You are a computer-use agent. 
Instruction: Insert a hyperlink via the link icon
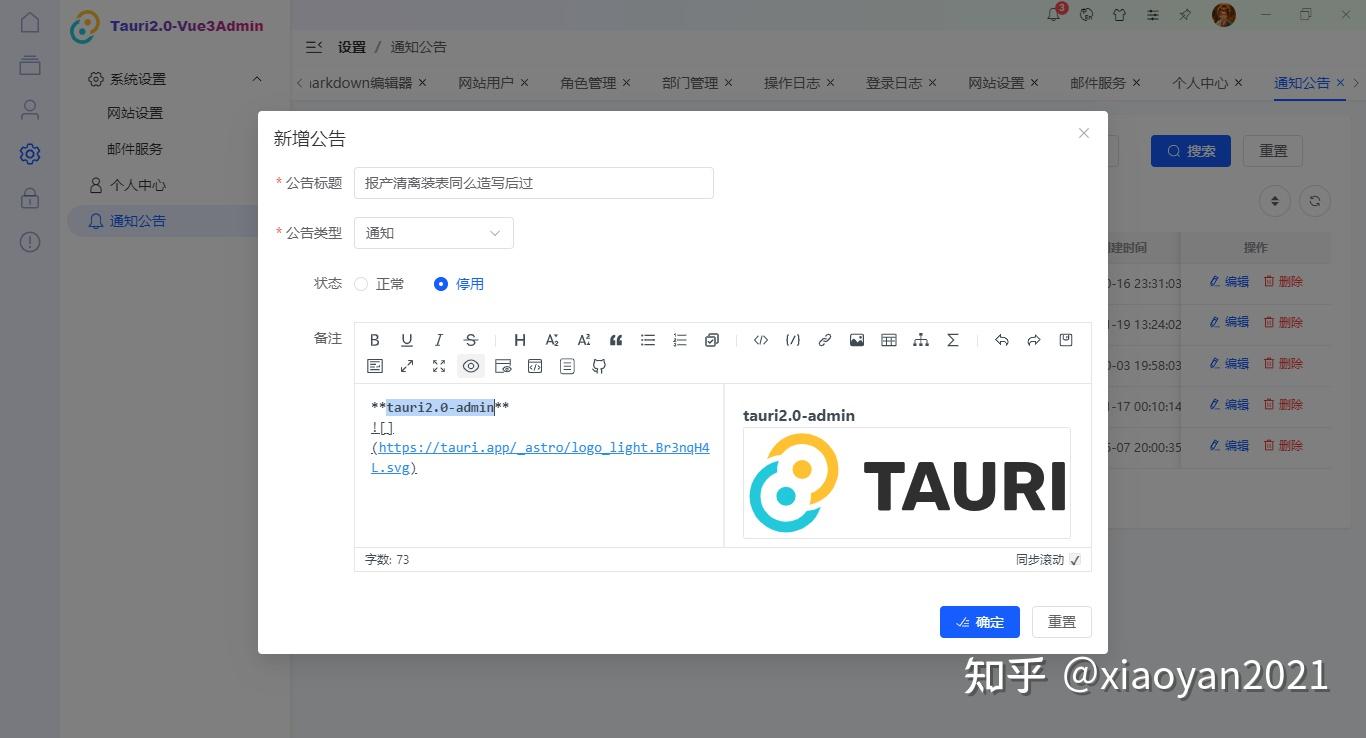pyautogui.click(x=824, y=340)
